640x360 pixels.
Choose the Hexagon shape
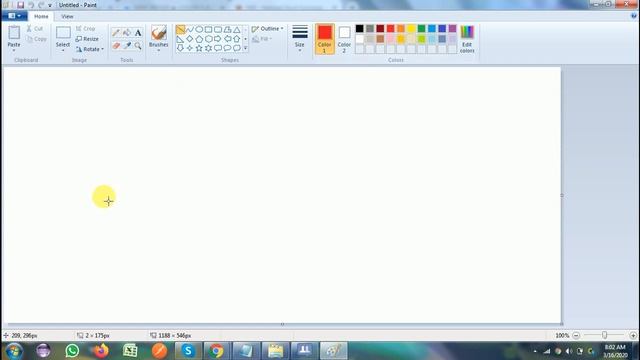tap(209, 39)
